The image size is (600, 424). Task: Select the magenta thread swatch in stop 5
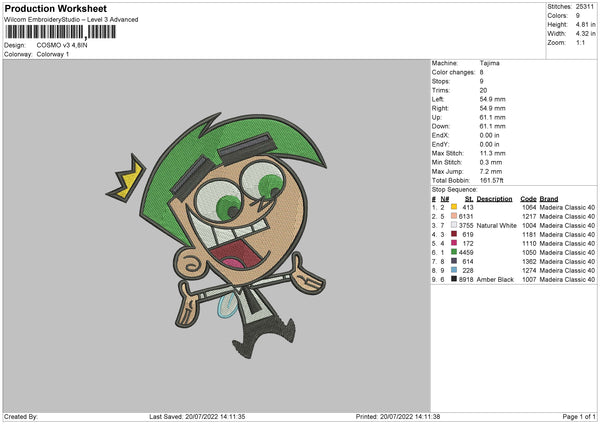pos(454,243)
